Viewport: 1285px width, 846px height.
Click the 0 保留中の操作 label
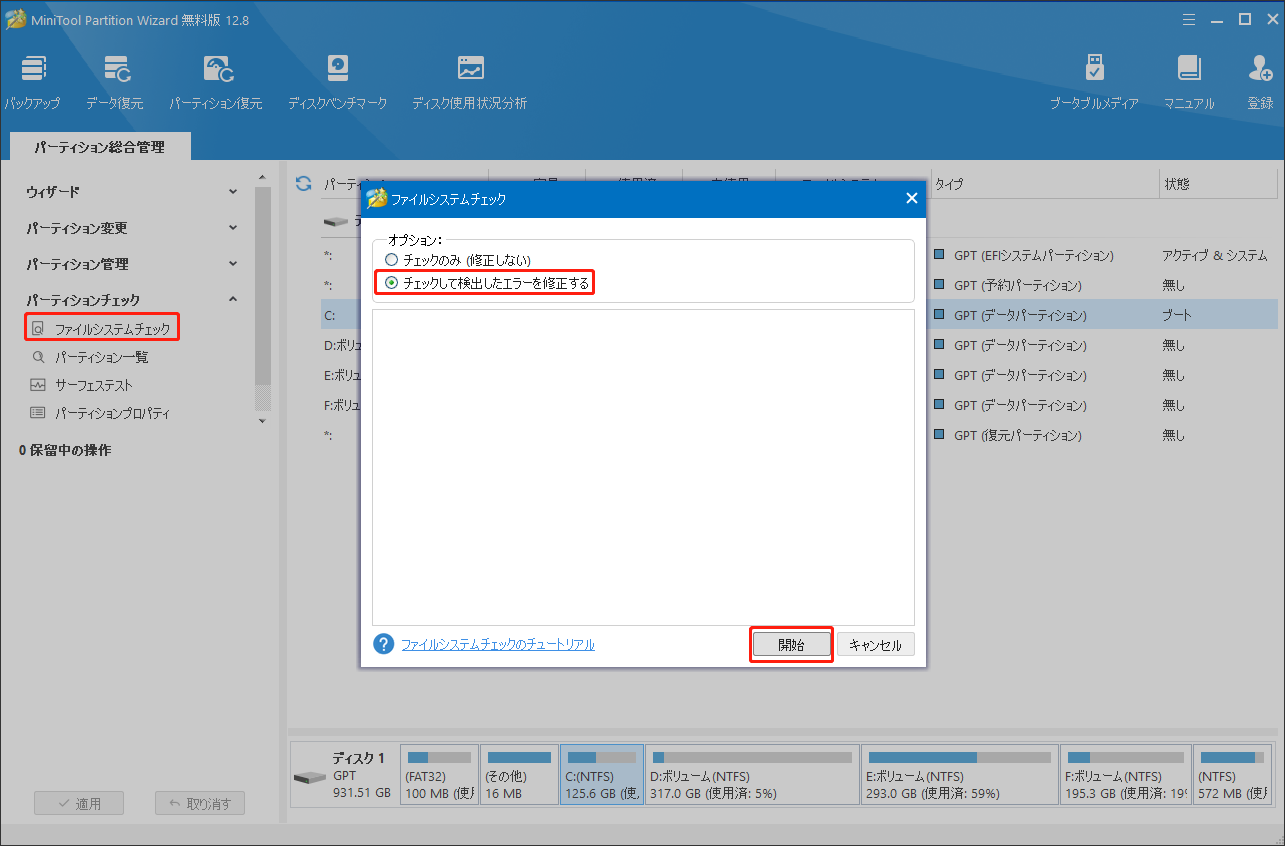[65, 450]
